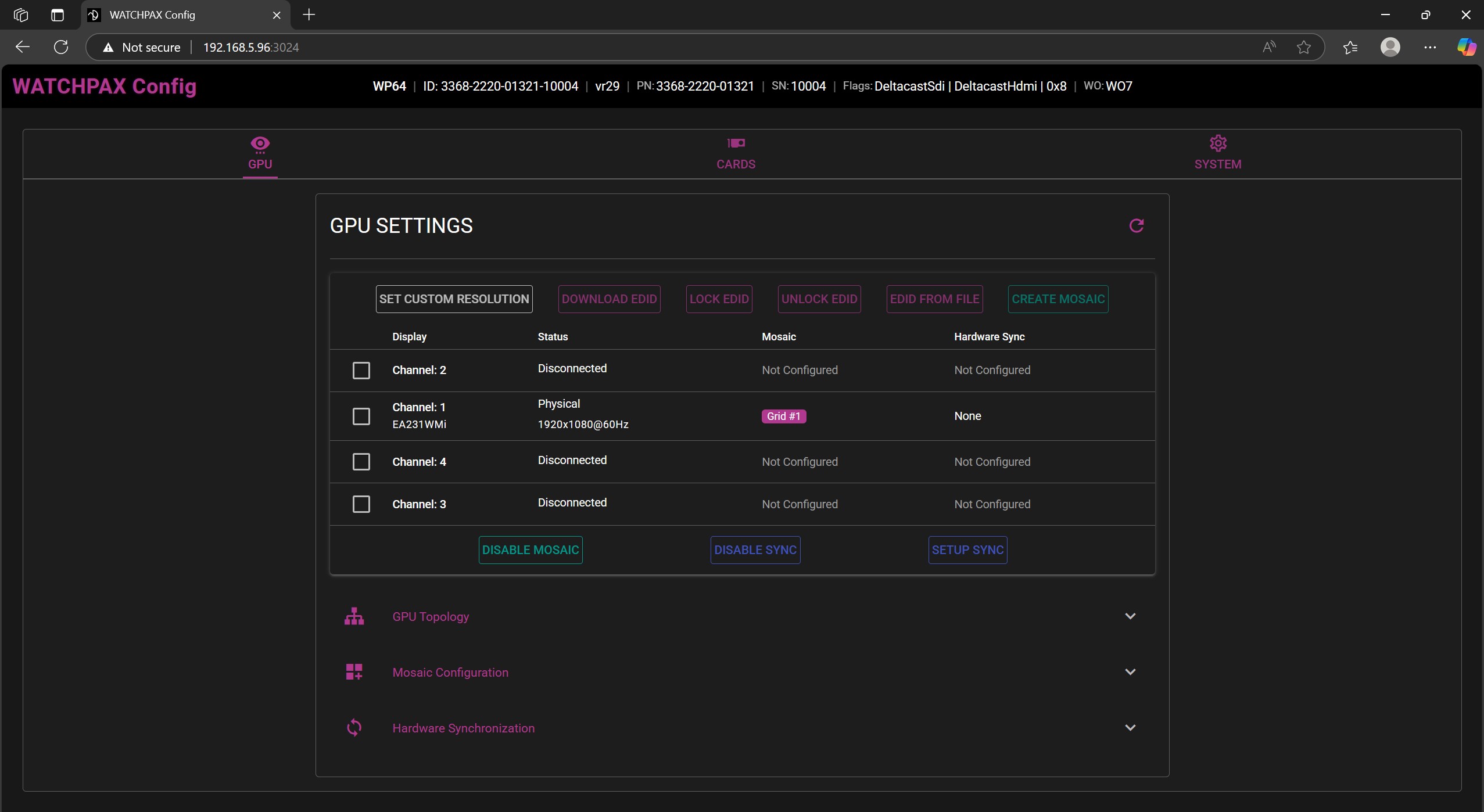This screenshot has height=812, width=1484.
Task: Expand the Mosaic Configuration section
Action: click(1131, 671)
